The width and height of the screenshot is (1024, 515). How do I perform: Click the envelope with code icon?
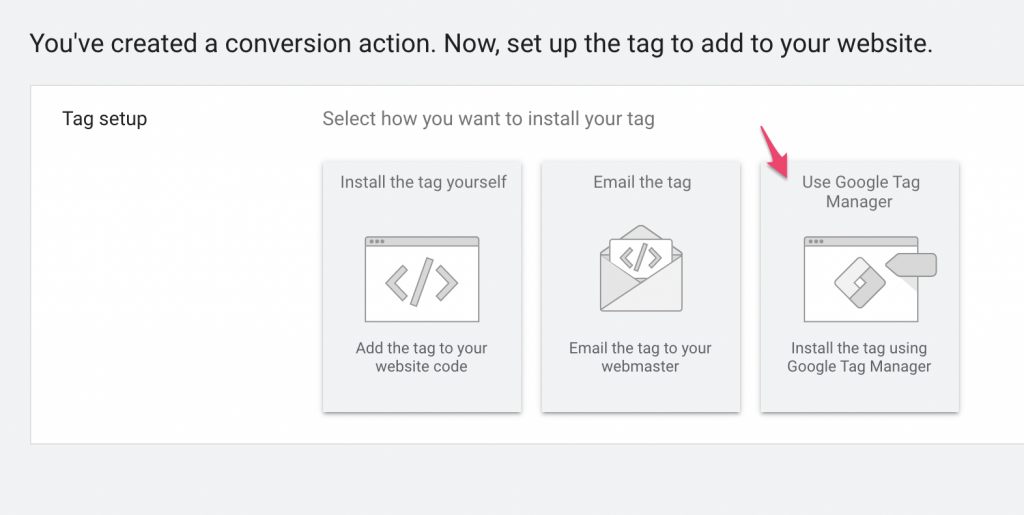641,268
